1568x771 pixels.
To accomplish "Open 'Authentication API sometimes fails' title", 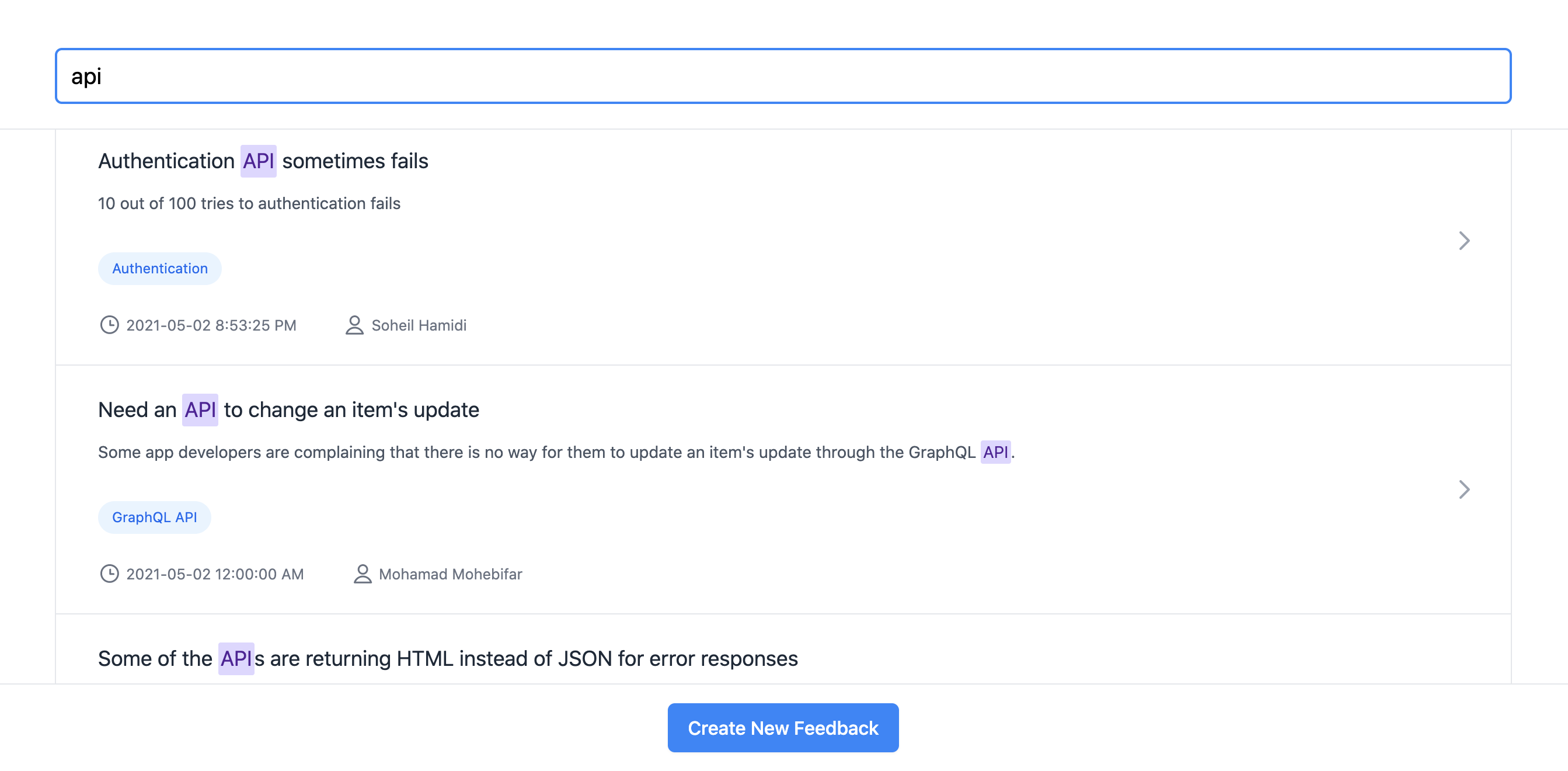I will 263,161.
